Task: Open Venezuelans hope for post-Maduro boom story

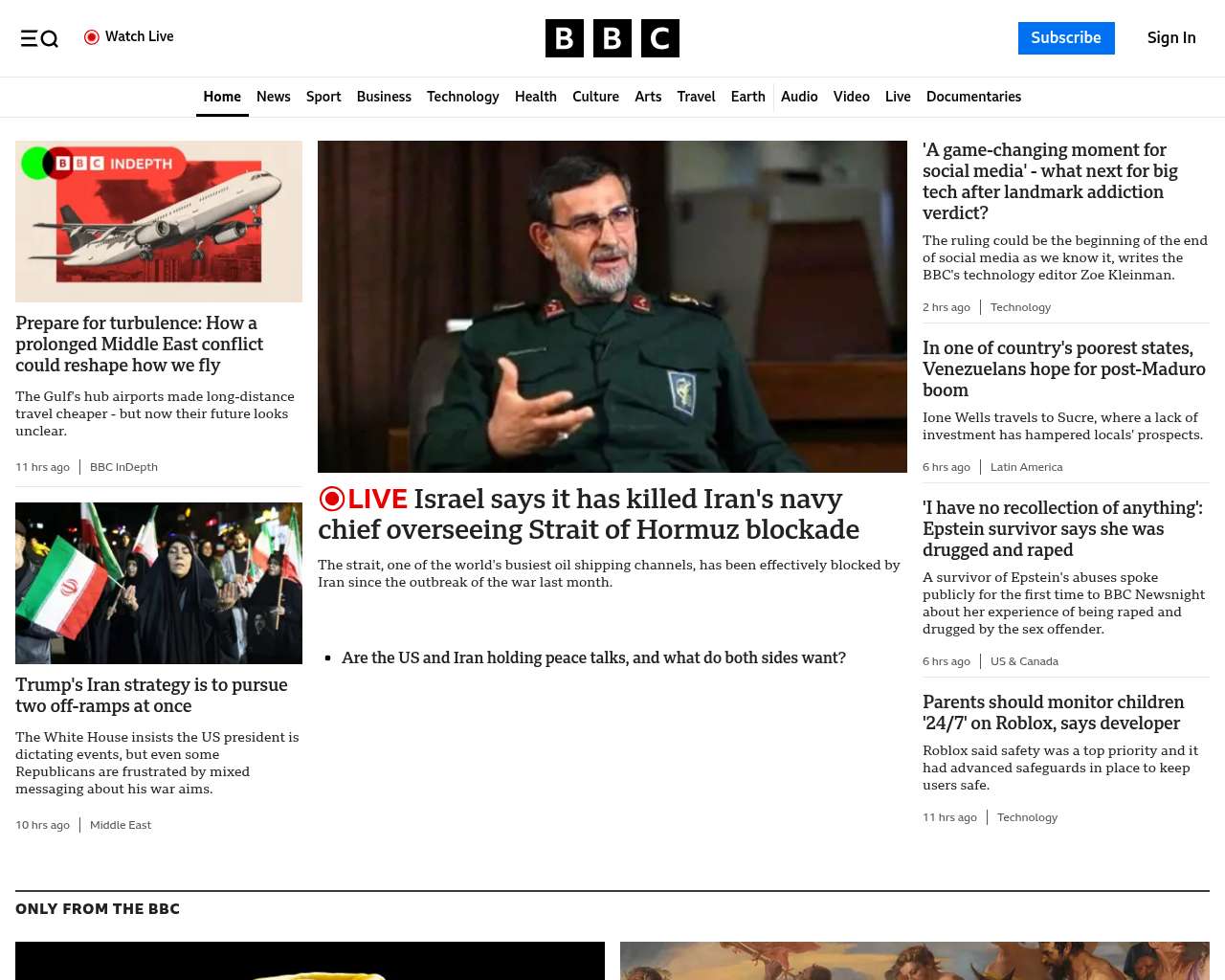Action: click(x=1063, y=368)
